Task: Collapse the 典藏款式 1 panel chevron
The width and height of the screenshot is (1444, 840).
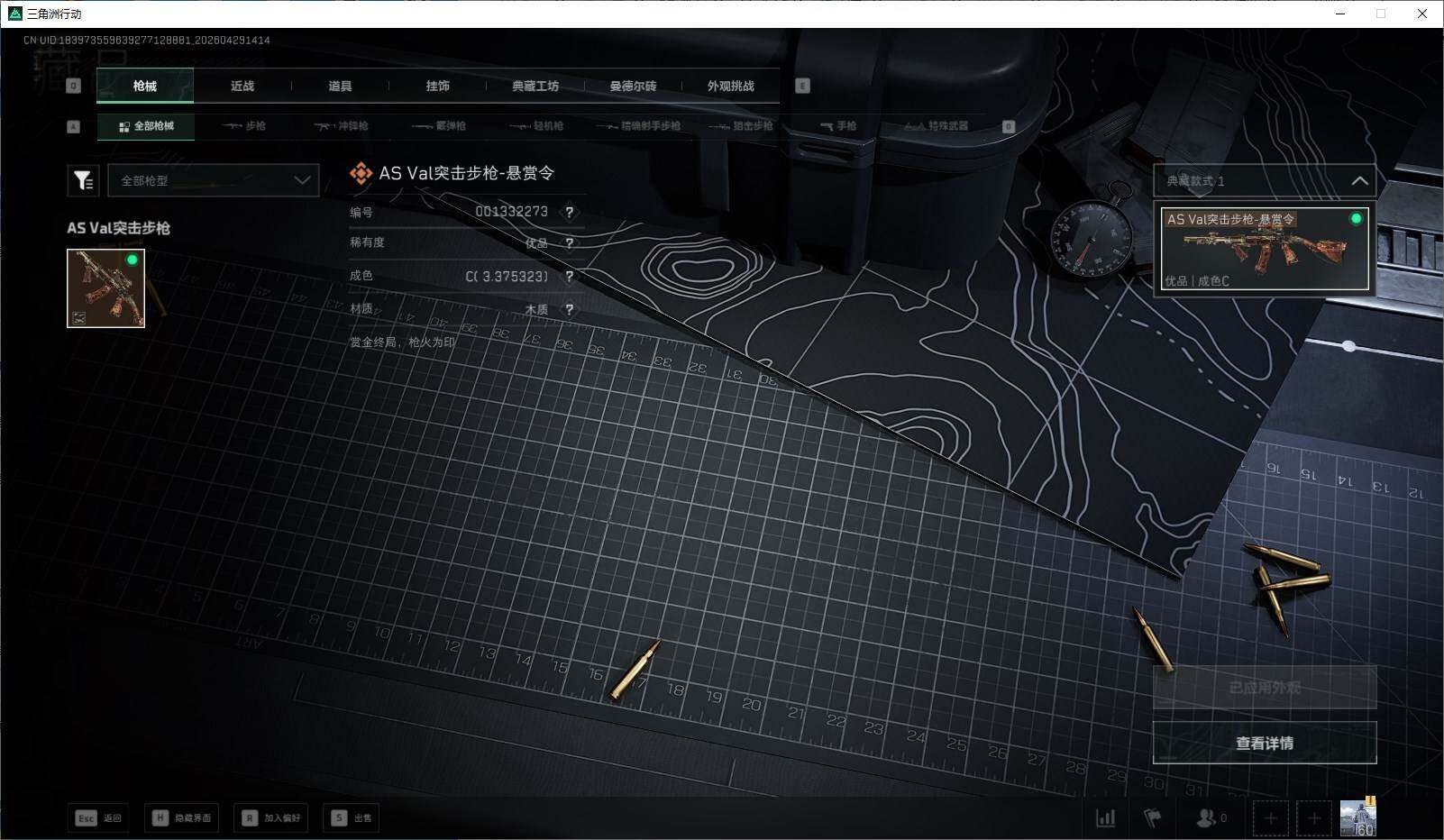Action: (x=1360, y=180)
